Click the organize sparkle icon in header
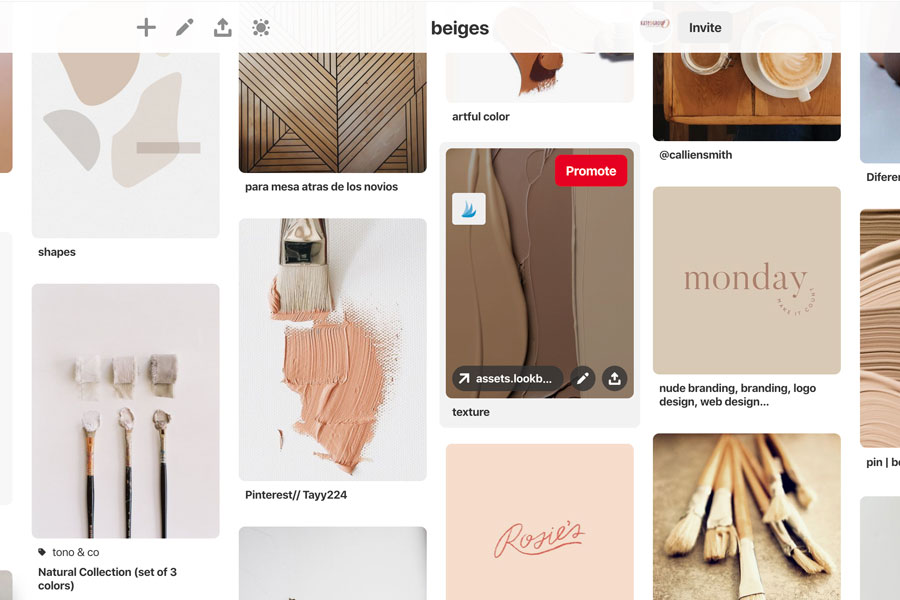 click(x=261, y=28)
